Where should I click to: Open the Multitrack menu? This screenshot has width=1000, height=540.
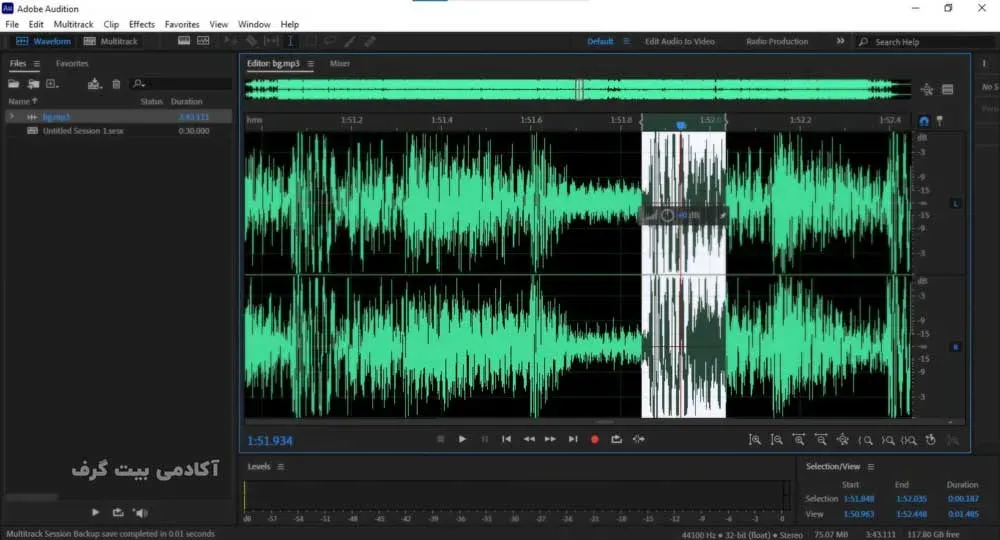(73, 24)
